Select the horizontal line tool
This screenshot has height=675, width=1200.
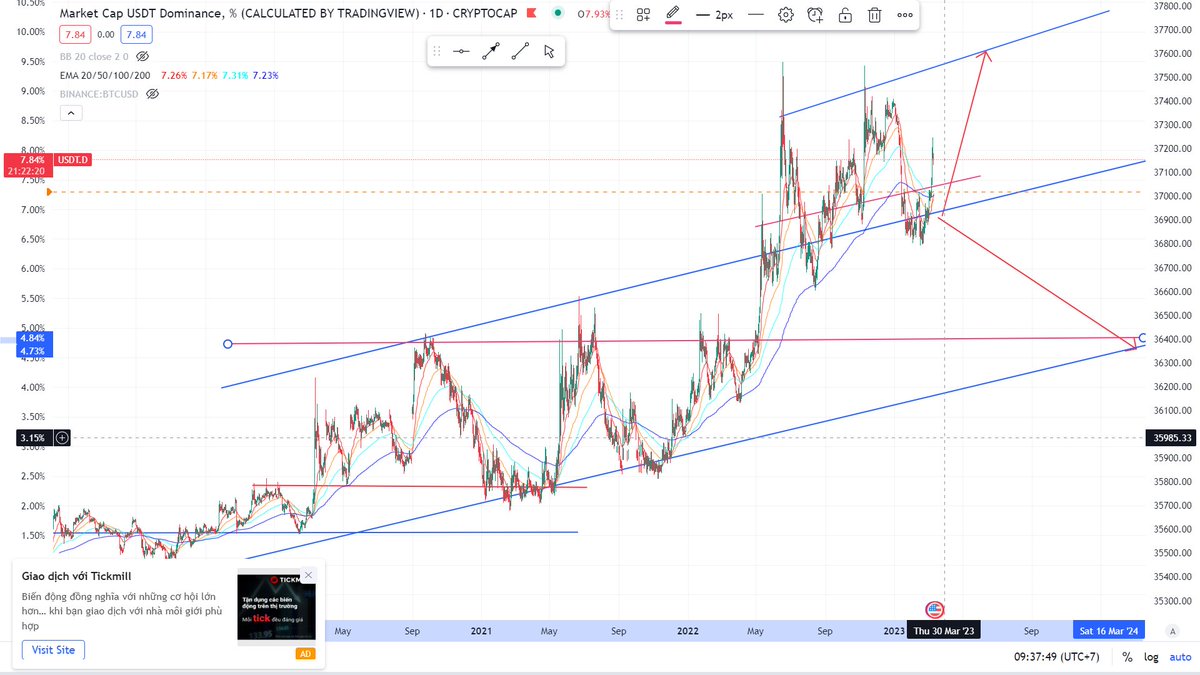(x=461, y=52)
